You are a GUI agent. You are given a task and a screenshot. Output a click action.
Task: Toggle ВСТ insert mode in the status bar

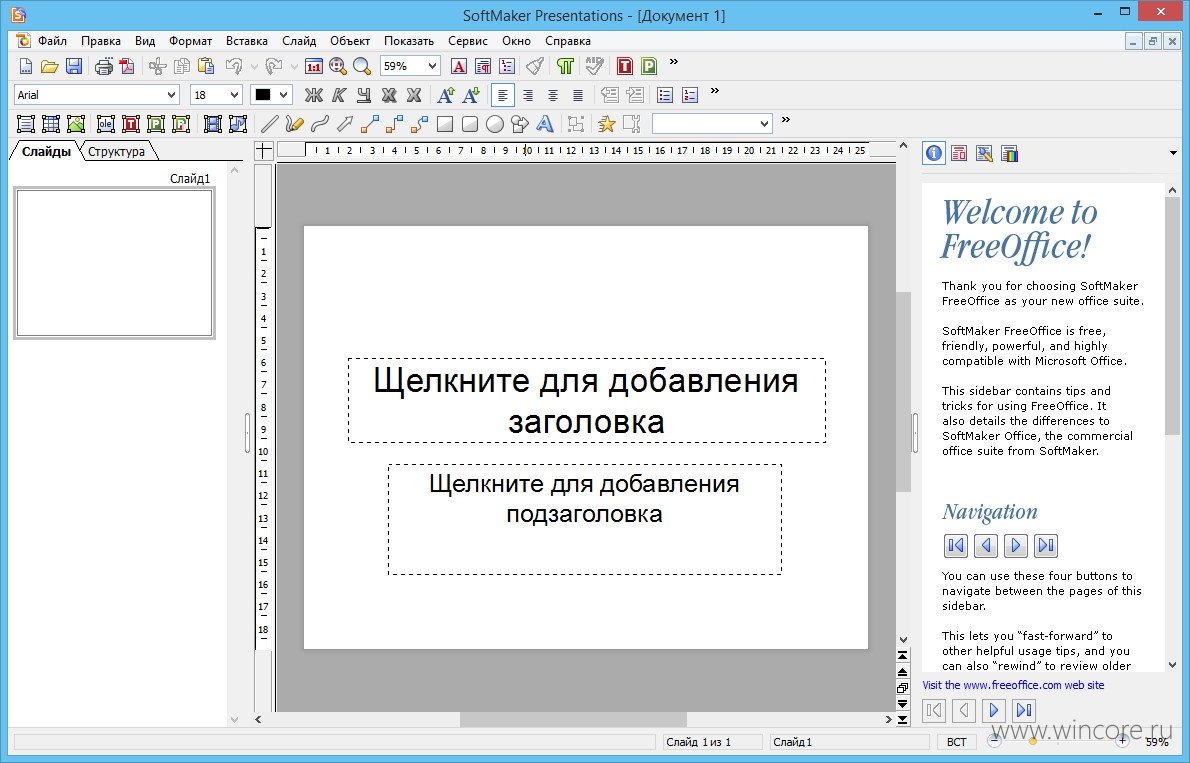(x=956, y=742)
